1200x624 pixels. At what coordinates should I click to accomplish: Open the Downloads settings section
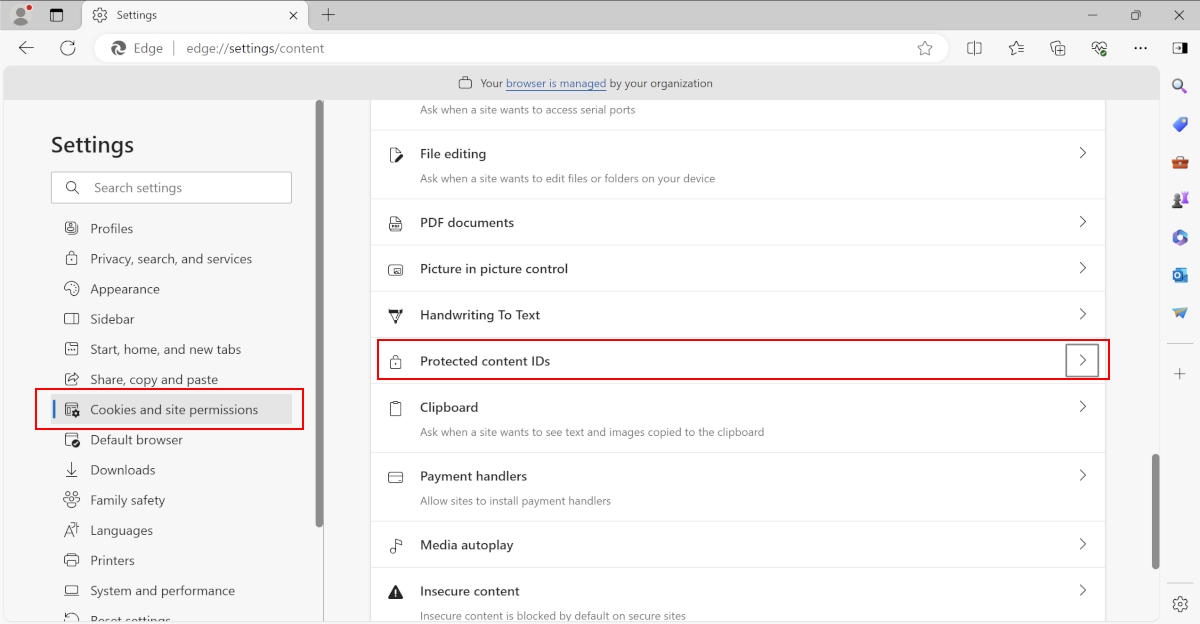122,470
